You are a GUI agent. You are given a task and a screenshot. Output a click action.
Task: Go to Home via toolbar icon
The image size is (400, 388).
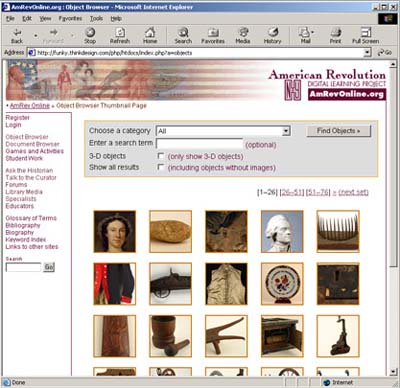click(x=150, y=36)
